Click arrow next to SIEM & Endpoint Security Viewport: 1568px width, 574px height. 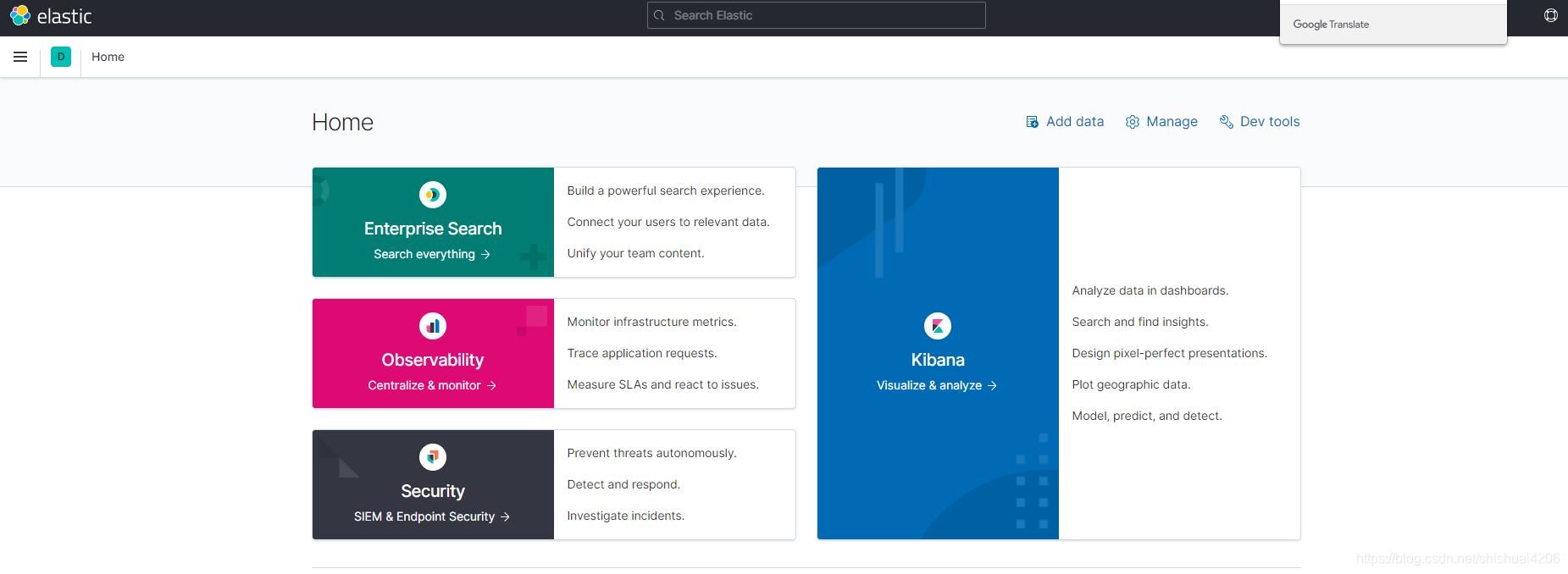pyautogui.click(x=505, y=516)
